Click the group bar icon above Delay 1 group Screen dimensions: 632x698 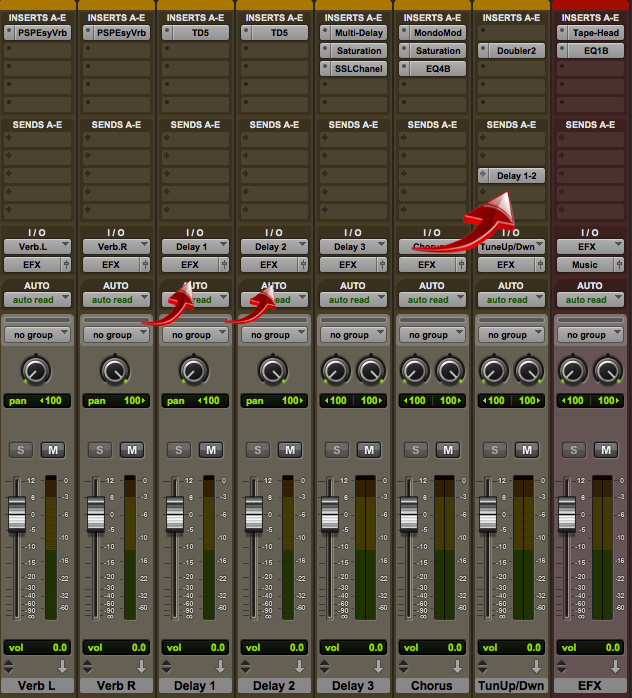(195, 320)
